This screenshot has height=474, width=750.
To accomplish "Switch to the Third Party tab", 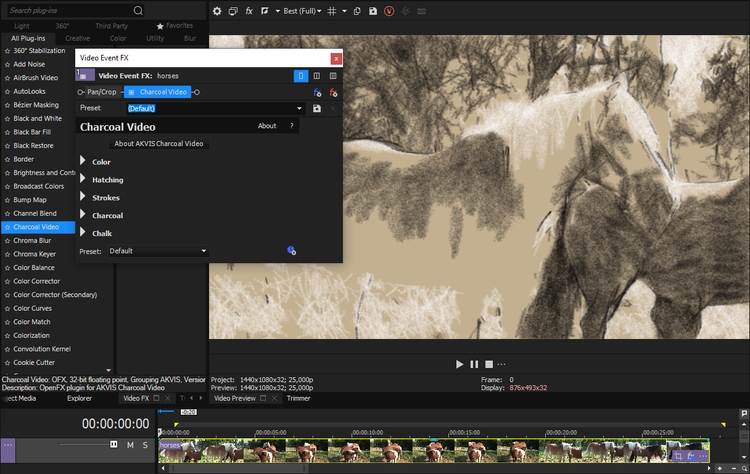I will [111, 26].
